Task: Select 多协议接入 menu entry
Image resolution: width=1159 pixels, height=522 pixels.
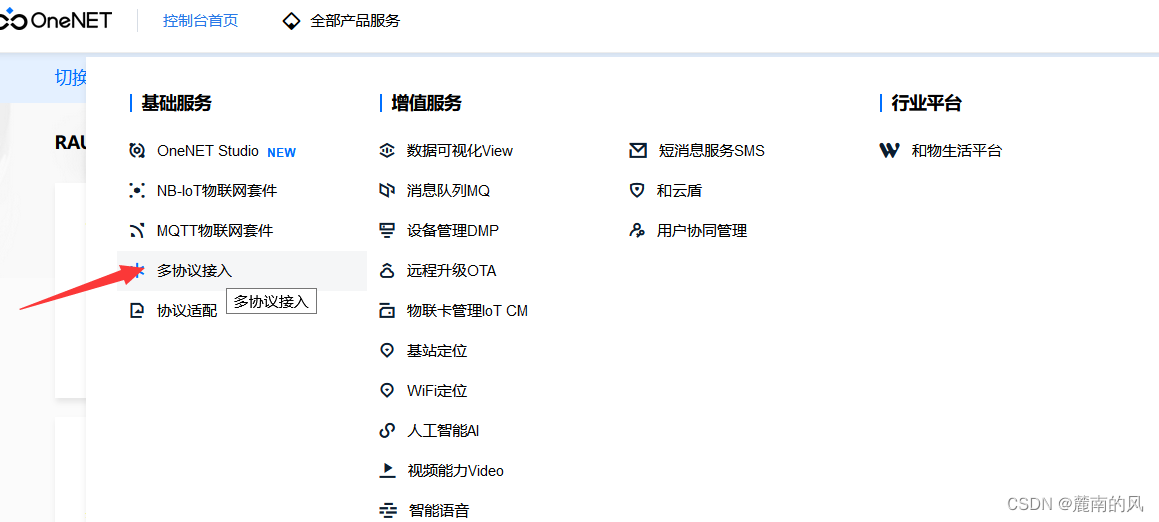Action: point(242,271)
